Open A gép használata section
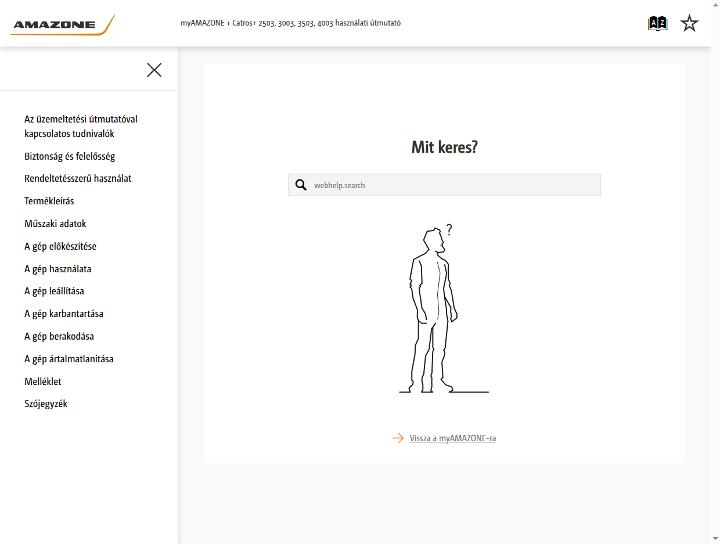 (x=57, y=269)
